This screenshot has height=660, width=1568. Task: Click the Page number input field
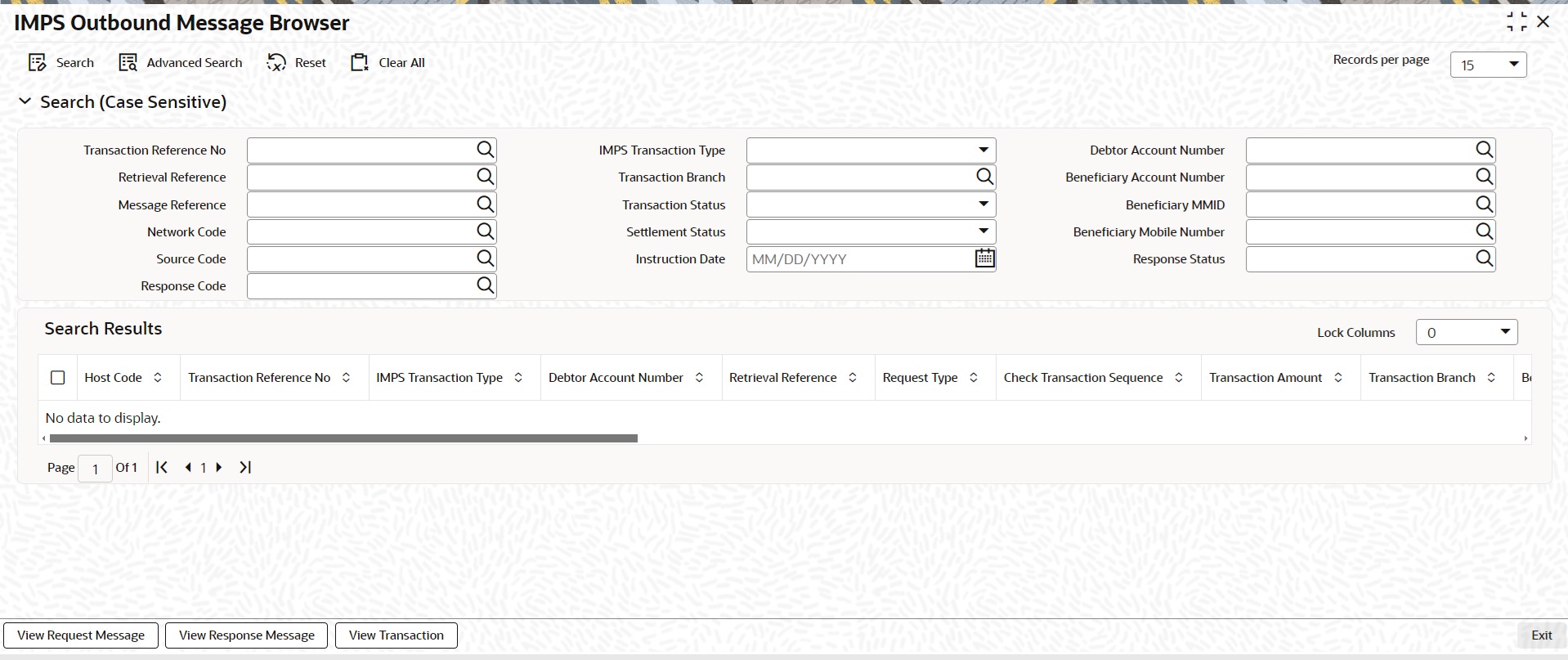click(x=95, y=469)
